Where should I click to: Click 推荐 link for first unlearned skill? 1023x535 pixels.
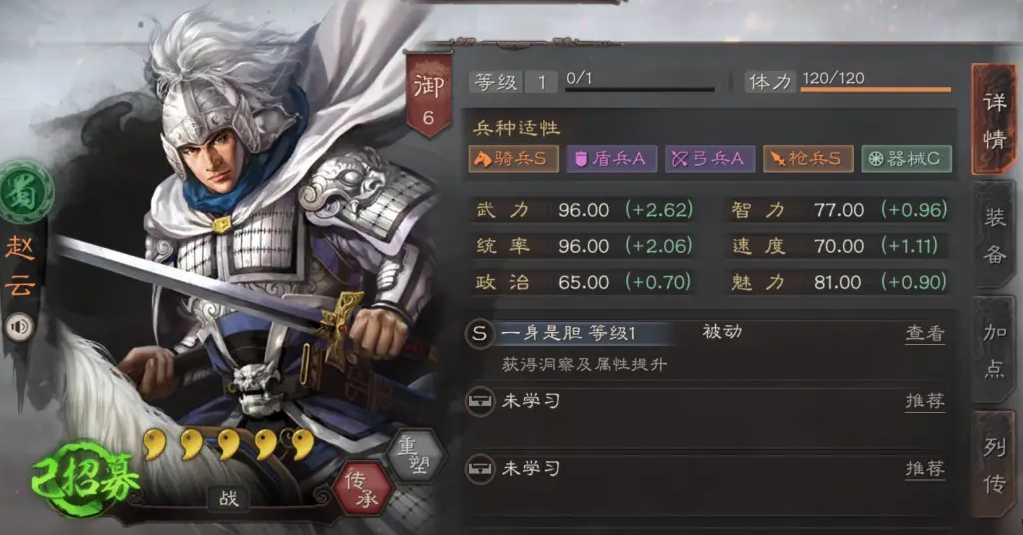924,401
